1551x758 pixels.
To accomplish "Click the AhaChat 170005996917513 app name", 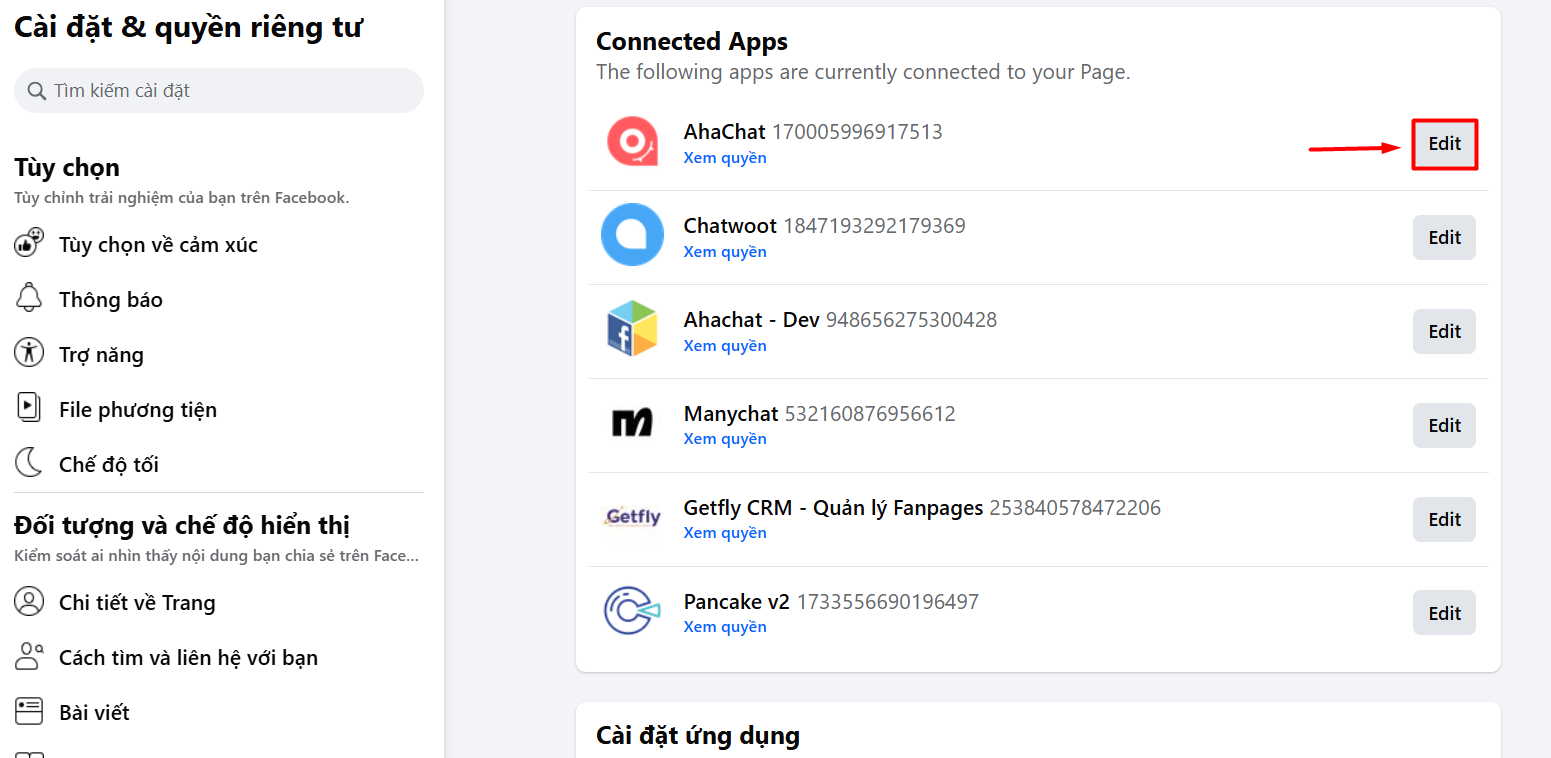I will 813,132.
